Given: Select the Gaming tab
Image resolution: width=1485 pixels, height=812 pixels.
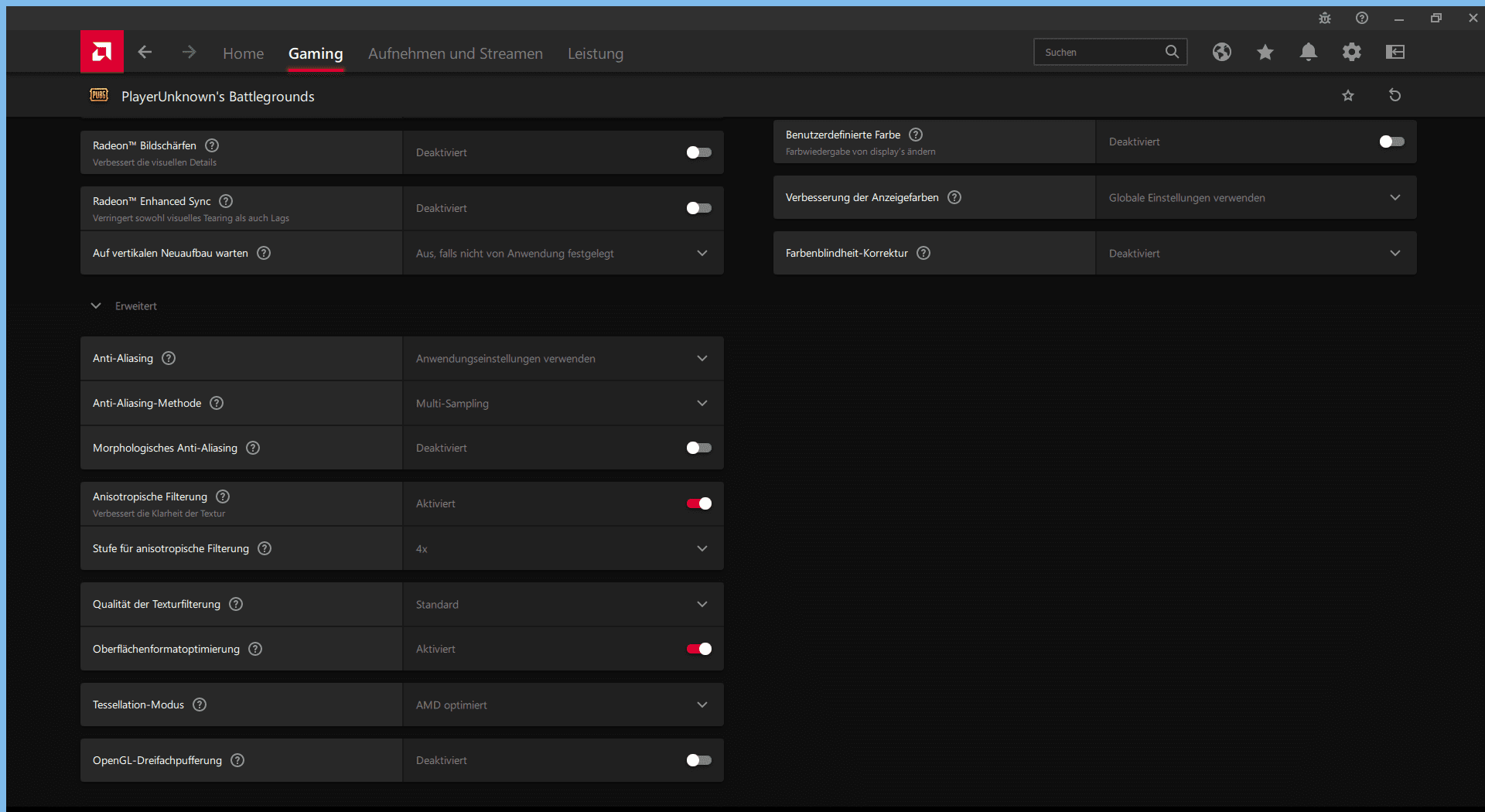Looking at the screenshot, I should pyautogui.click(x=316, y=53).
